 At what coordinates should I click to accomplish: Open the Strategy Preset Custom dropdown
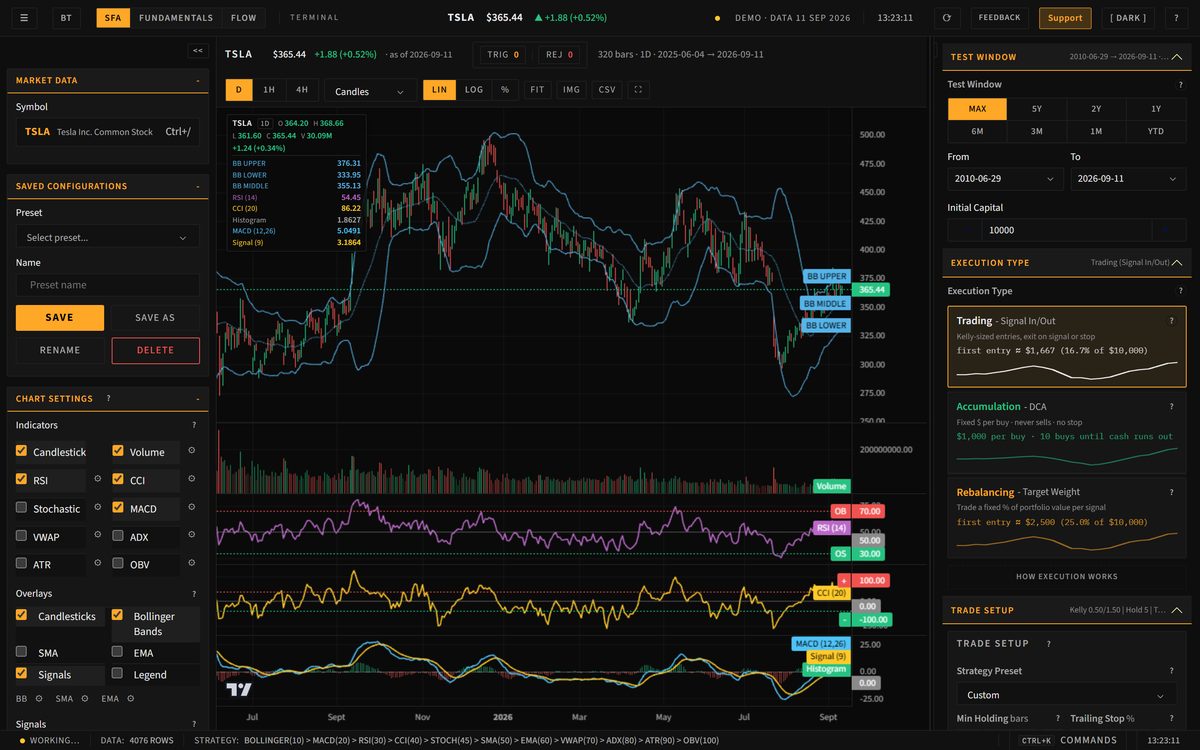1066,695
